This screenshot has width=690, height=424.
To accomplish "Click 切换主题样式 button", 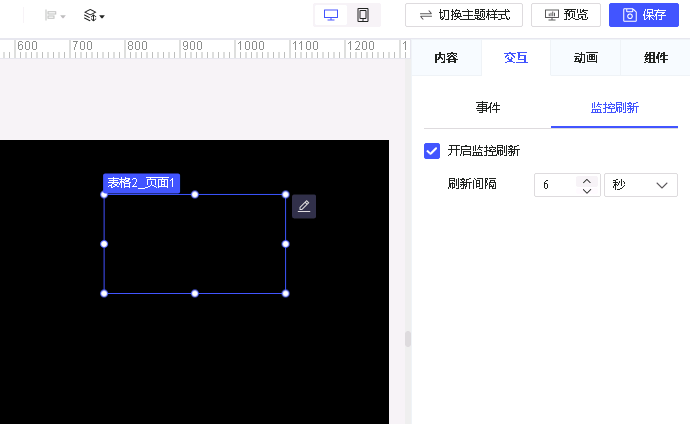I will click(464, 15).
